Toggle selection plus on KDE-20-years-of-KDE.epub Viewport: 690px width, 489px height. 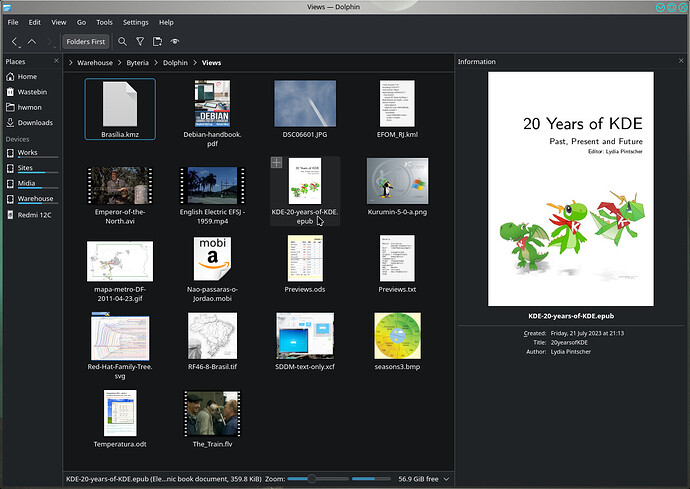pyautogui.click(x=277, y=163)
